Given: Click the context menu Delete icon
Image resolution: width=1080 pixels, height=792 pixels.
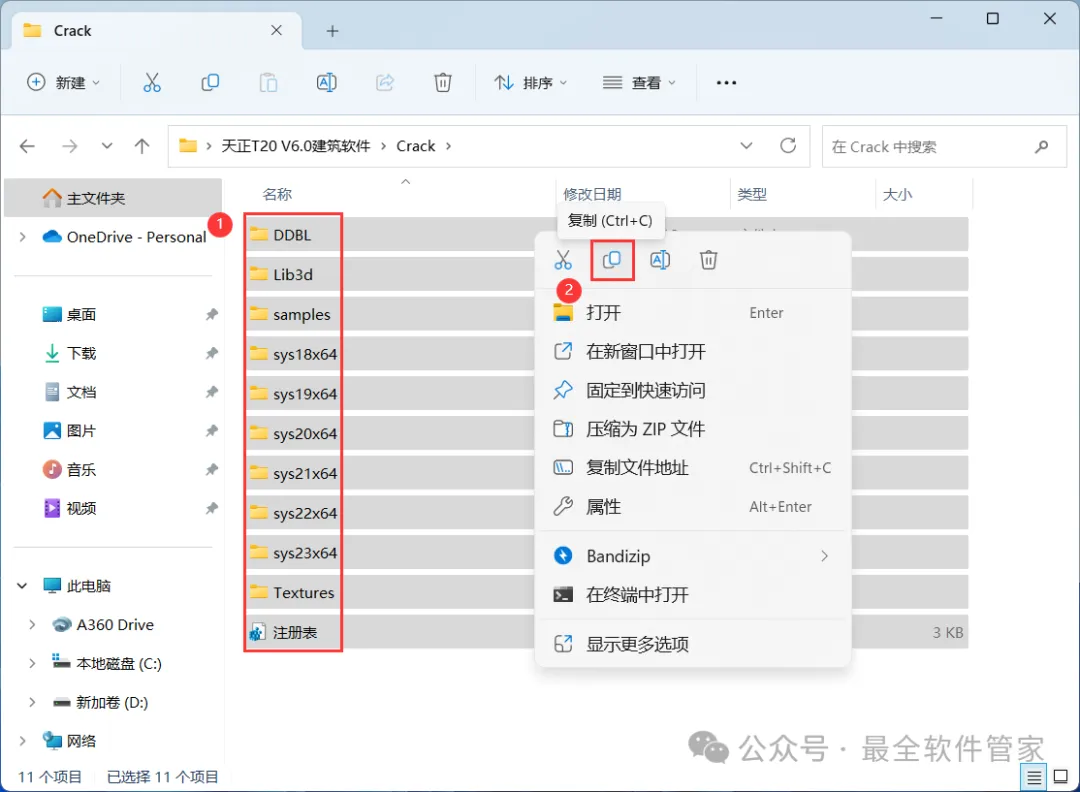Looking at the screenshot, I should pos(709,260).
